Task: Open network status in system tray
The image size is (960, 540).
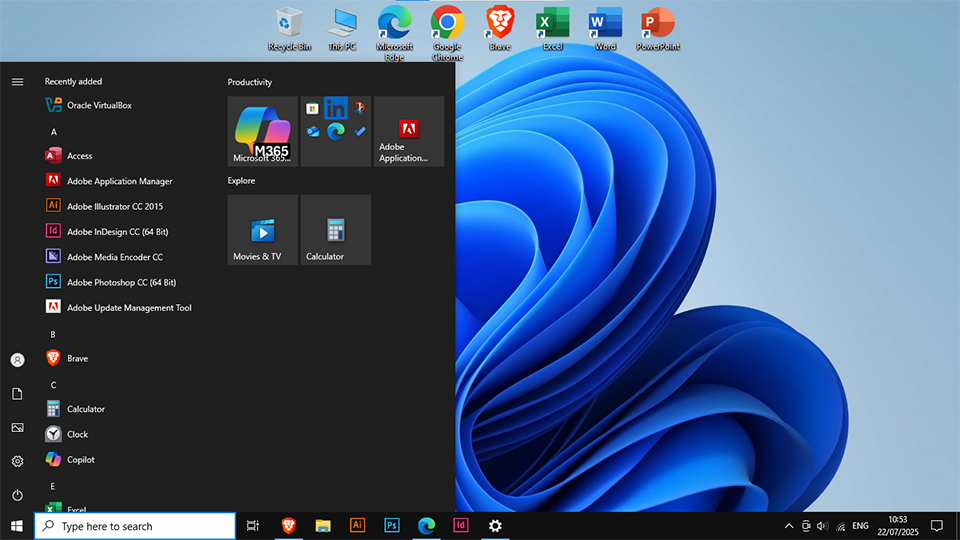Action: 841,526
